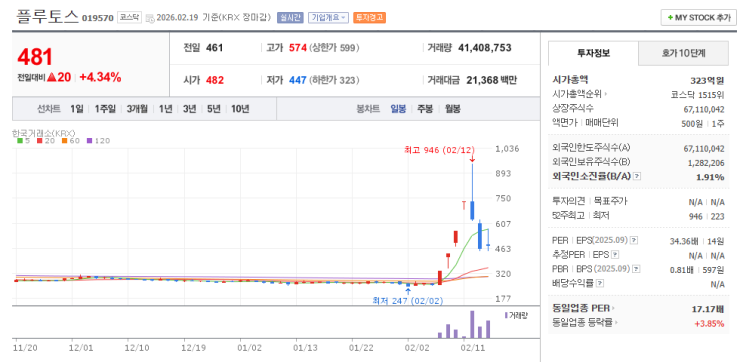Click the tallest volume bar near 02/11
743x362 pixels.
click(x=472, y=325)
